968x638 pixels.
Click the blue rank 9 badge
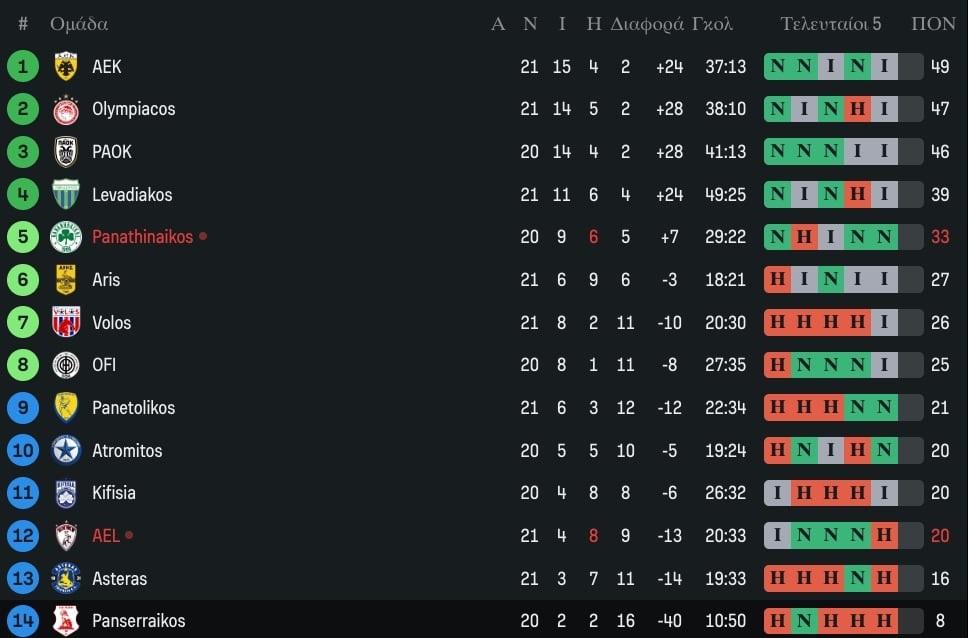pos(23,408)
